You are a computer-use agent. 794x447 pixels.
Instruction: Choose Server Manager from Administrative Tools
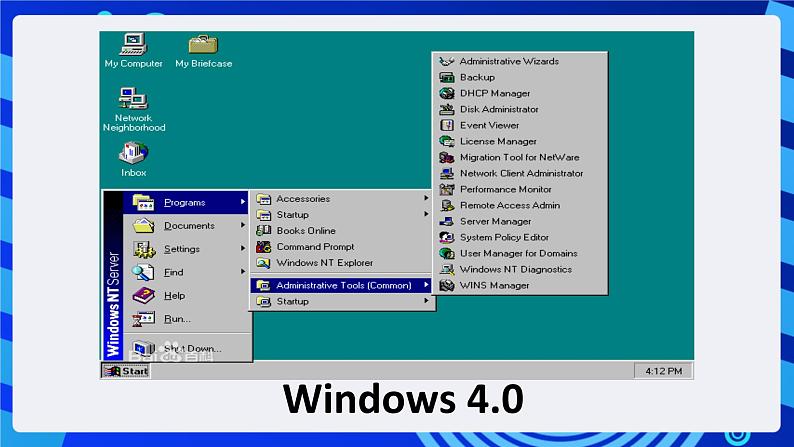pos(495,221)
